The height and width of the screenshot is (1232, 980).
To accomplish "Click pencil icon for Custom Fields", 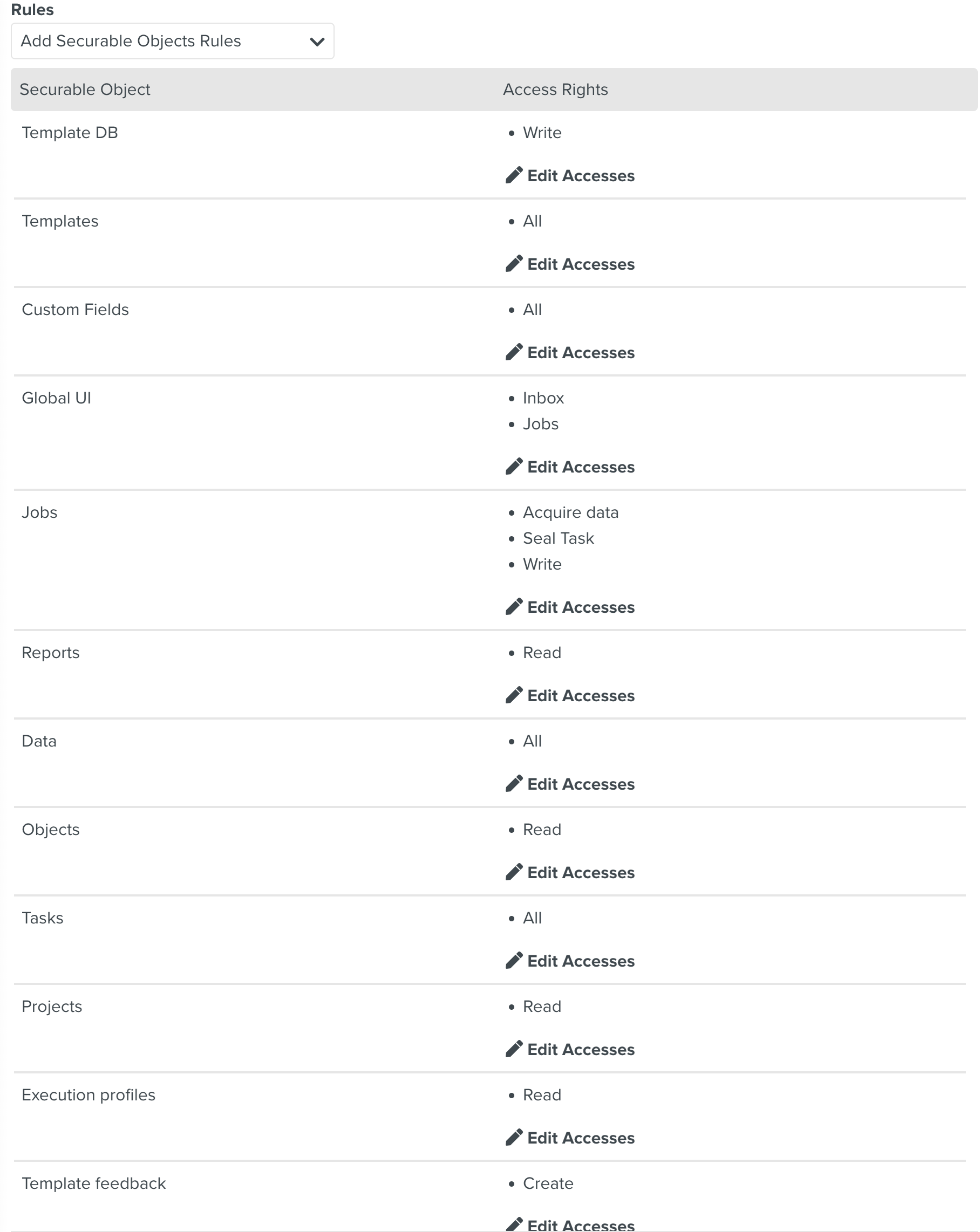I will click(513, 352).
